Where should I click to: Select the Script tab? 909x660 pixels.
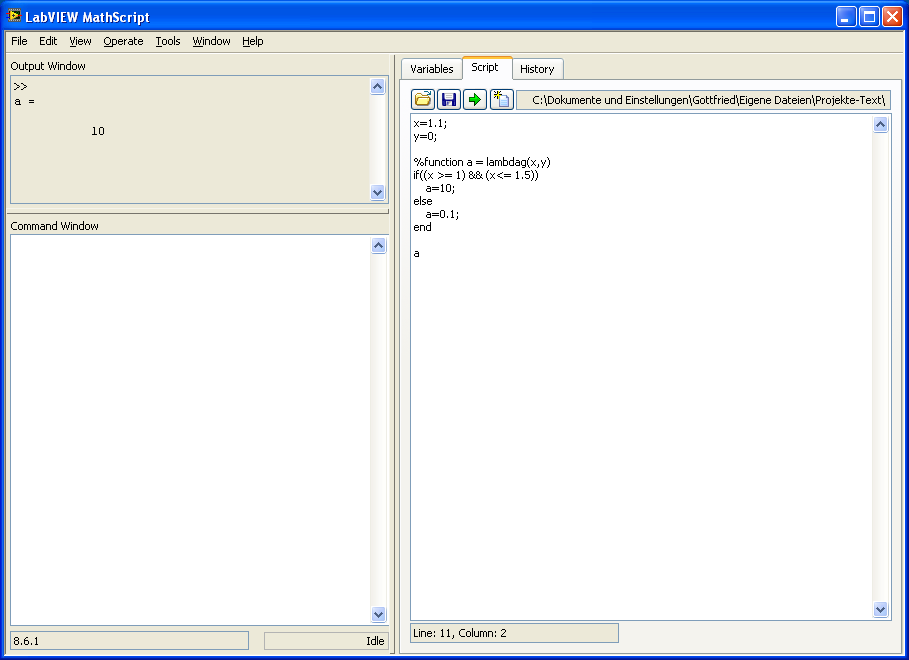tap(485, 67)
